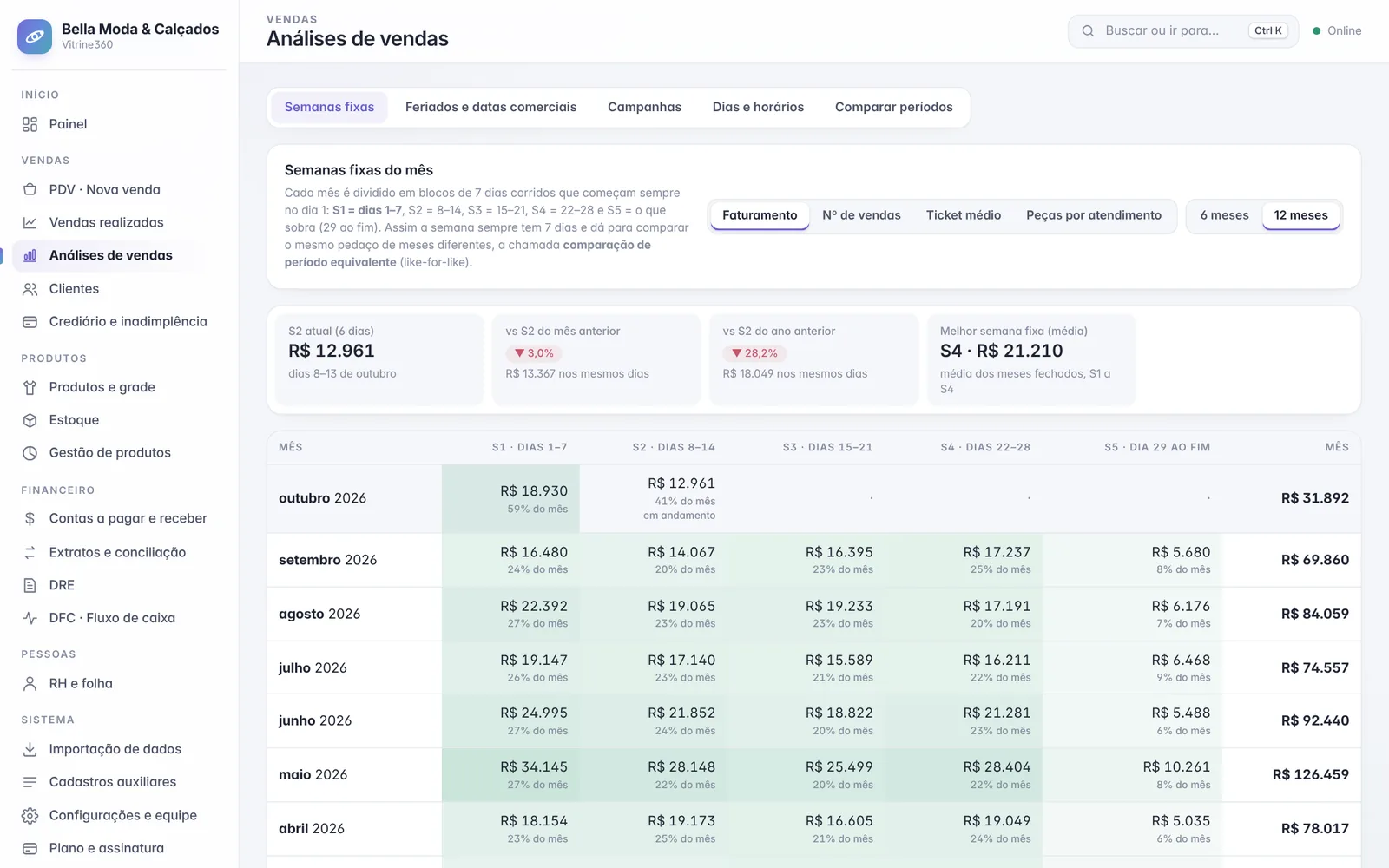Click the DFC Fluxo de caixa pulse icon
Image resolution: width=1389 pixels, height=868 pixels.
(x=30, y=618)
